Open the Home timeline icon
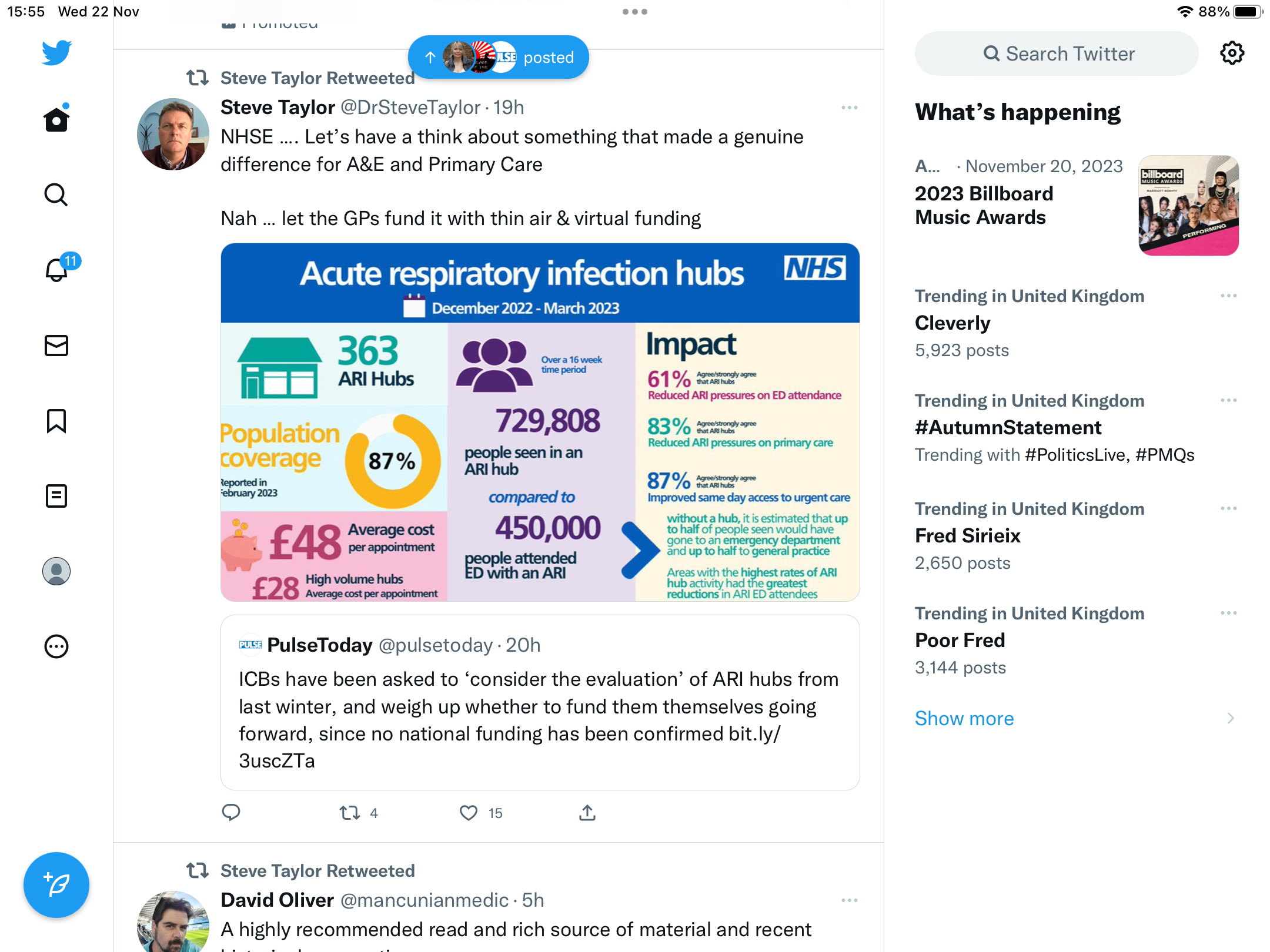Screen dimensions: 1270x952 [x=56, y=119]
